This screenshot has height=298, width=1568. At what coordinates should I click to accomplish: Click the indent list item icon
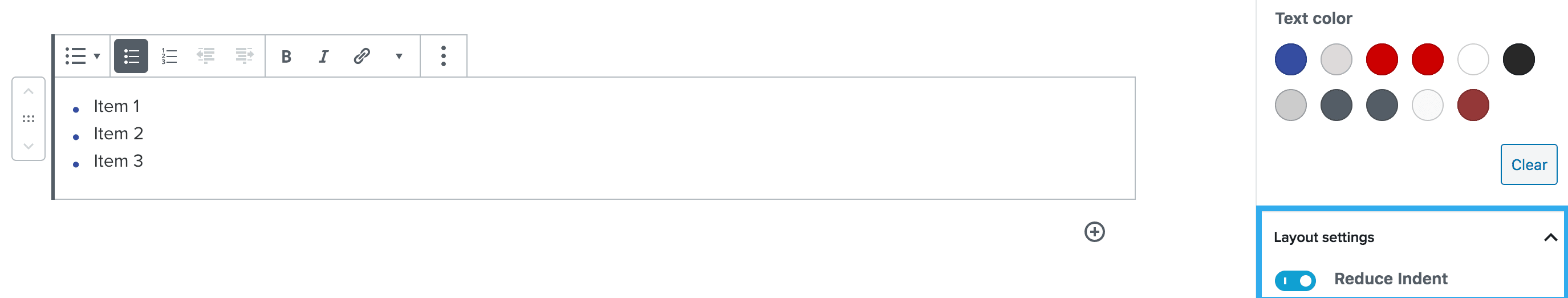click(244, 57)
